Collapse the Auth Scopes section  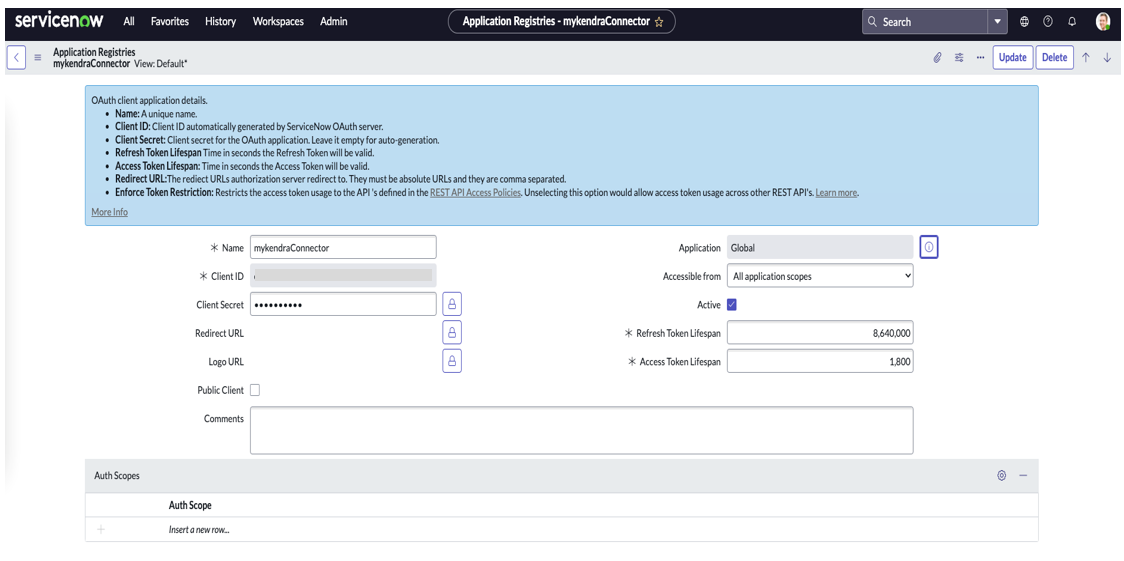pyautogui.click(x=1023, y=475)
